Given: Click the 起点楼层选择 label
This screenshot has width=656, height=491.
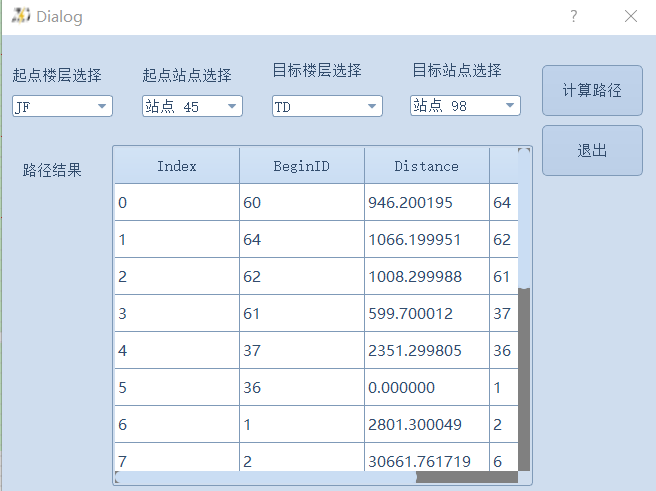Looking at the screenshot, I should click(57, 75).
